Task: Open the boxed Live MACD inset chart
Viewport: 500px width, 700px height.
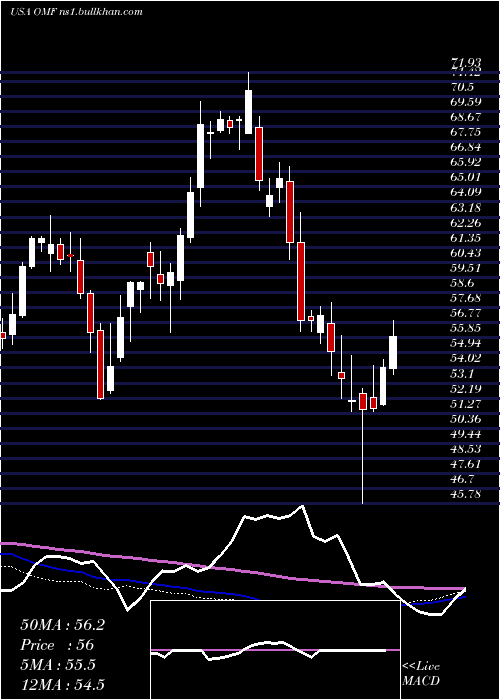Action: 275,650
